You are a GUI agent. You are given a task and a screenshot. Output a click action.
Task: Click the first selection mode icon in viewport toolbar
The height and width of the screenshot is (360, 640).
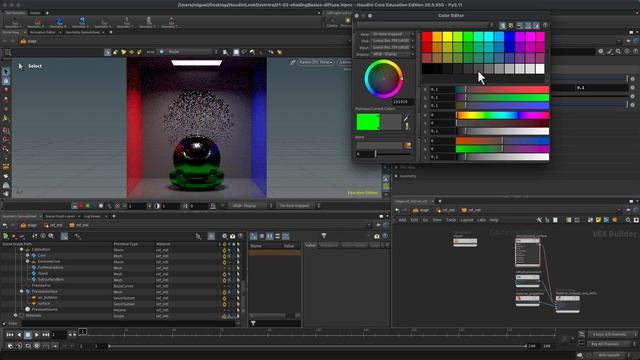pos(107,52)
